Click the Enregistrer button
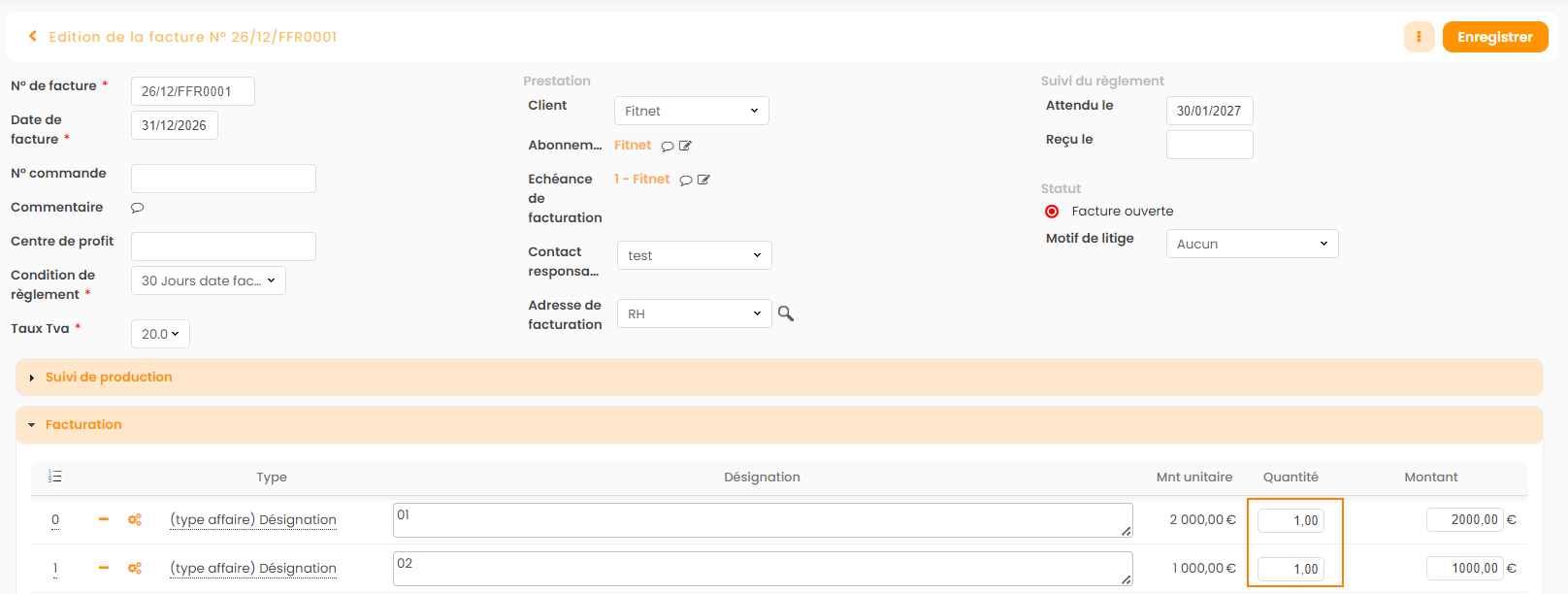1568x594 pixels. (x=1494, y=37)
